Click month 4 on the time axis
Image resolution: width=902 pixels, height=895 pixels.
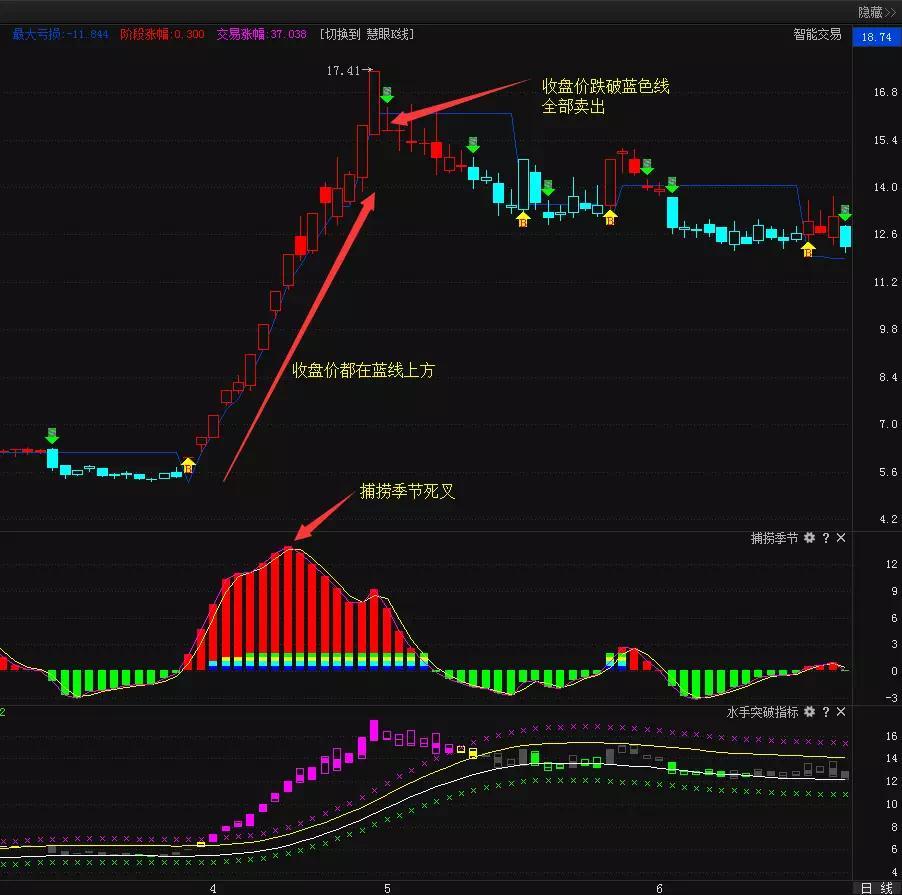(213, 889)
